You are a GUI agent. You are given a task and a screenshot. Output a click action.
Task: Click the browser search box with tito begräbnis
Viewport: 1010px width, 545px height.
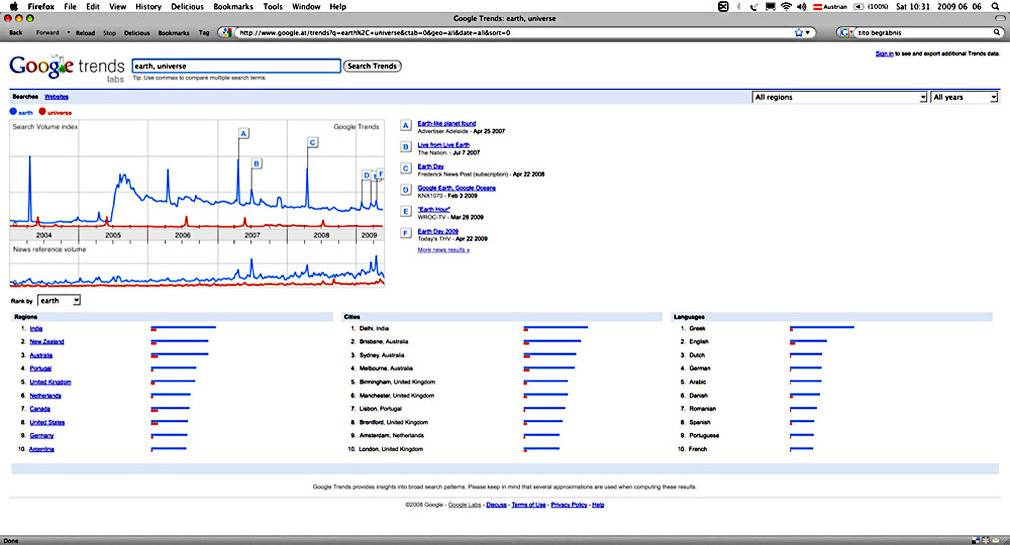[x=924, y=32]
